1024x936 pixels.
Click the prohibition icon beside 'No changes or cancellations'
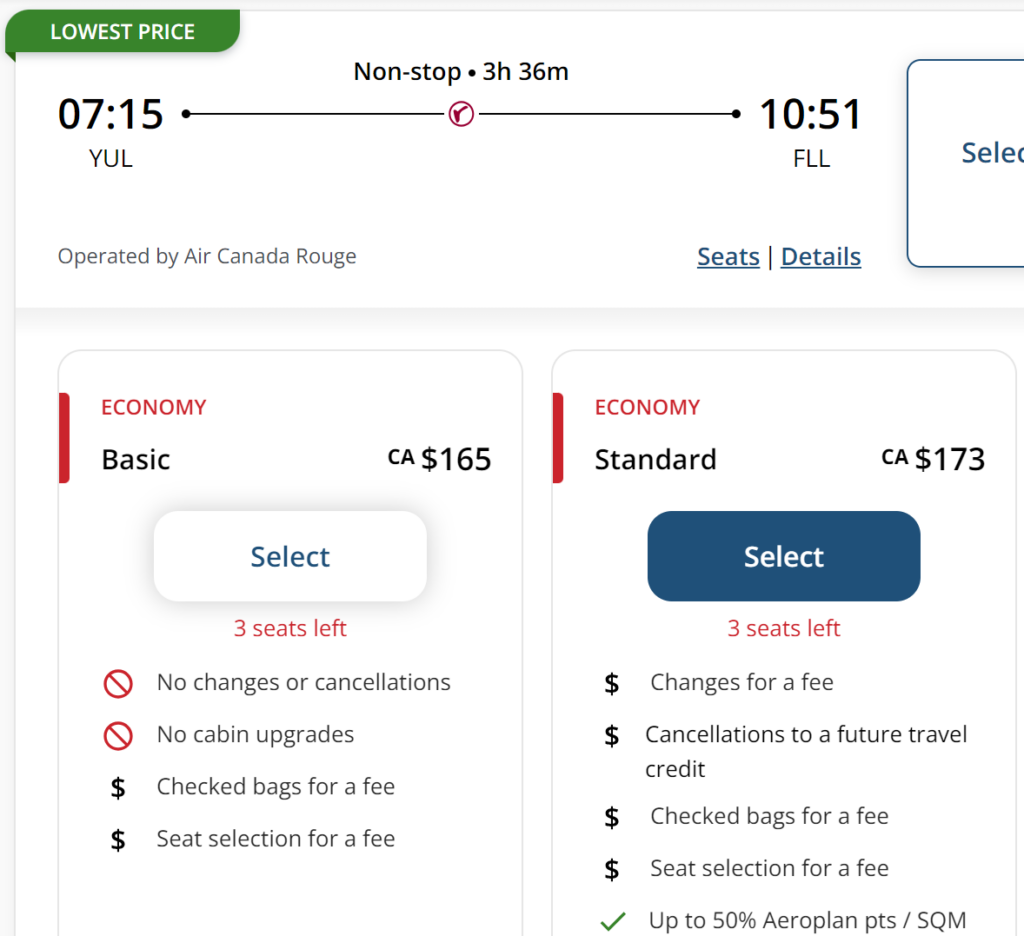[x=119, y=683]
